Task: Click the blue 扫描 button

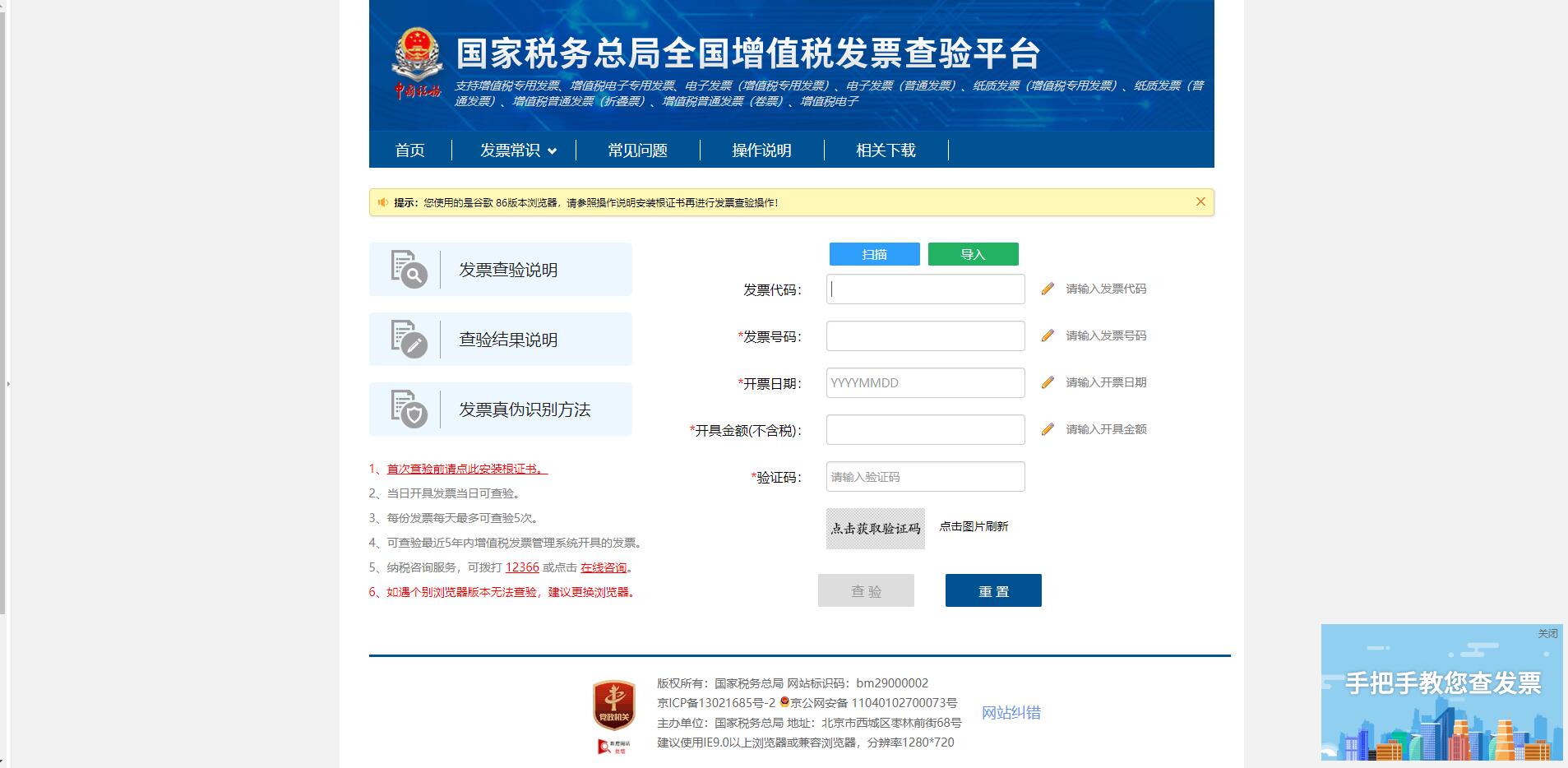Action: [x=874, y=254]
